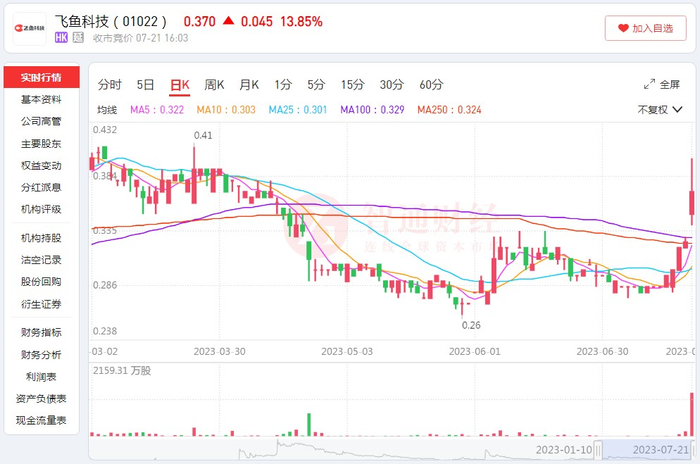The image size is (700, 464).
Task: Click the 收市竞价 07-21 16:03 timestamp
Action: click(x=141, y=38)
